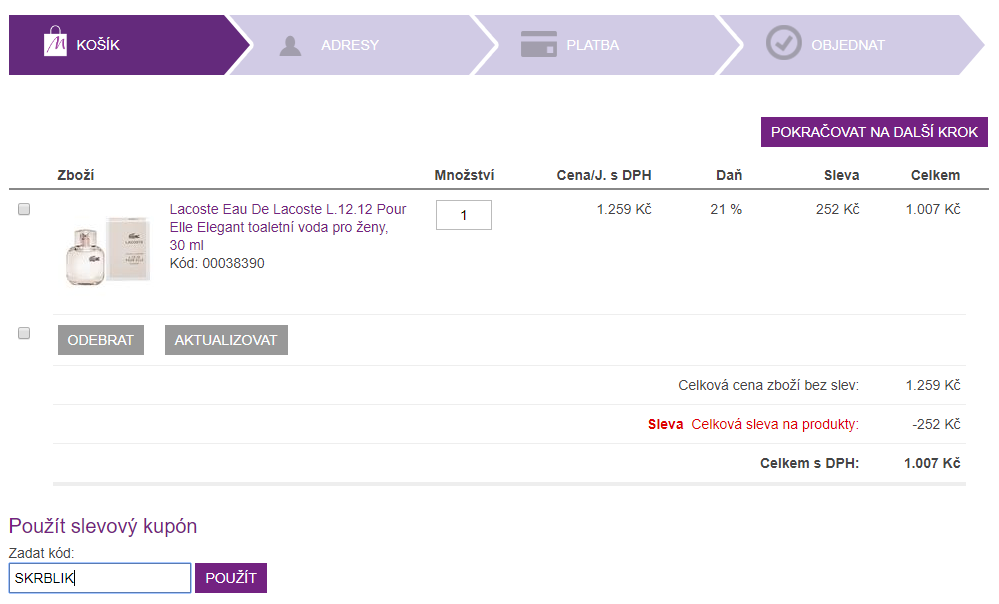Click the Daň column header
This screenshot has height=604, width=999.
729,175
